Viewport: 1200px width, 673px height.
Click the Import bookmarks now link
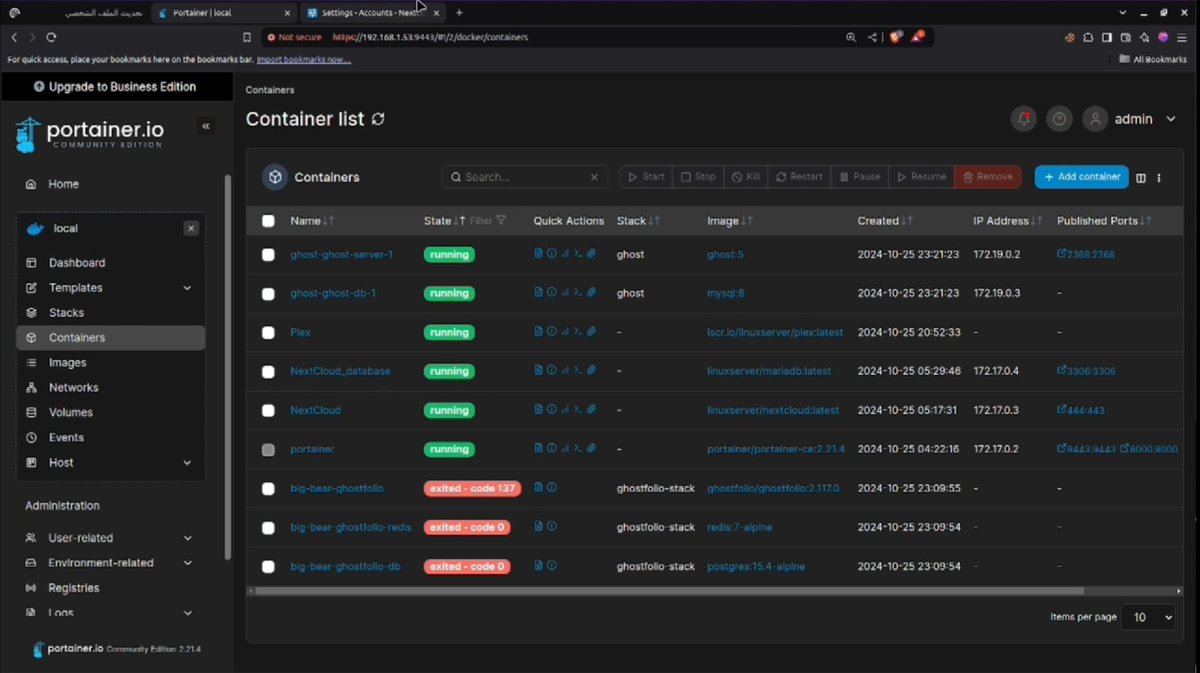pyautogui.click(x=304, y=60)
